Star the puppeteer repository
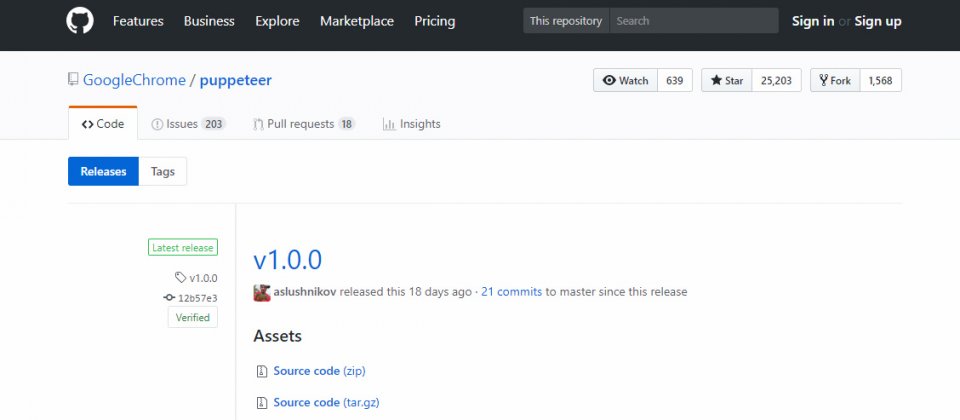Screen dimensions: 960x420 (x=726, y=80)
